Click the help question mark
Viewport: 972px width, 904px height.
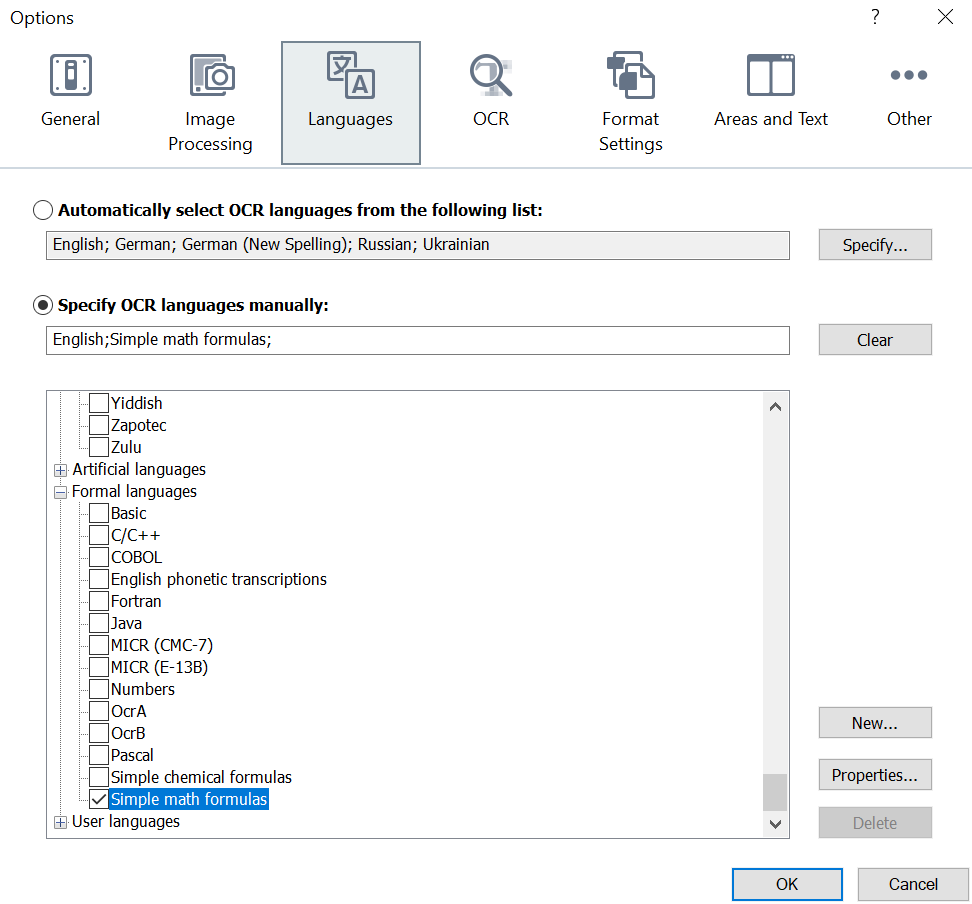click(875, 17)
